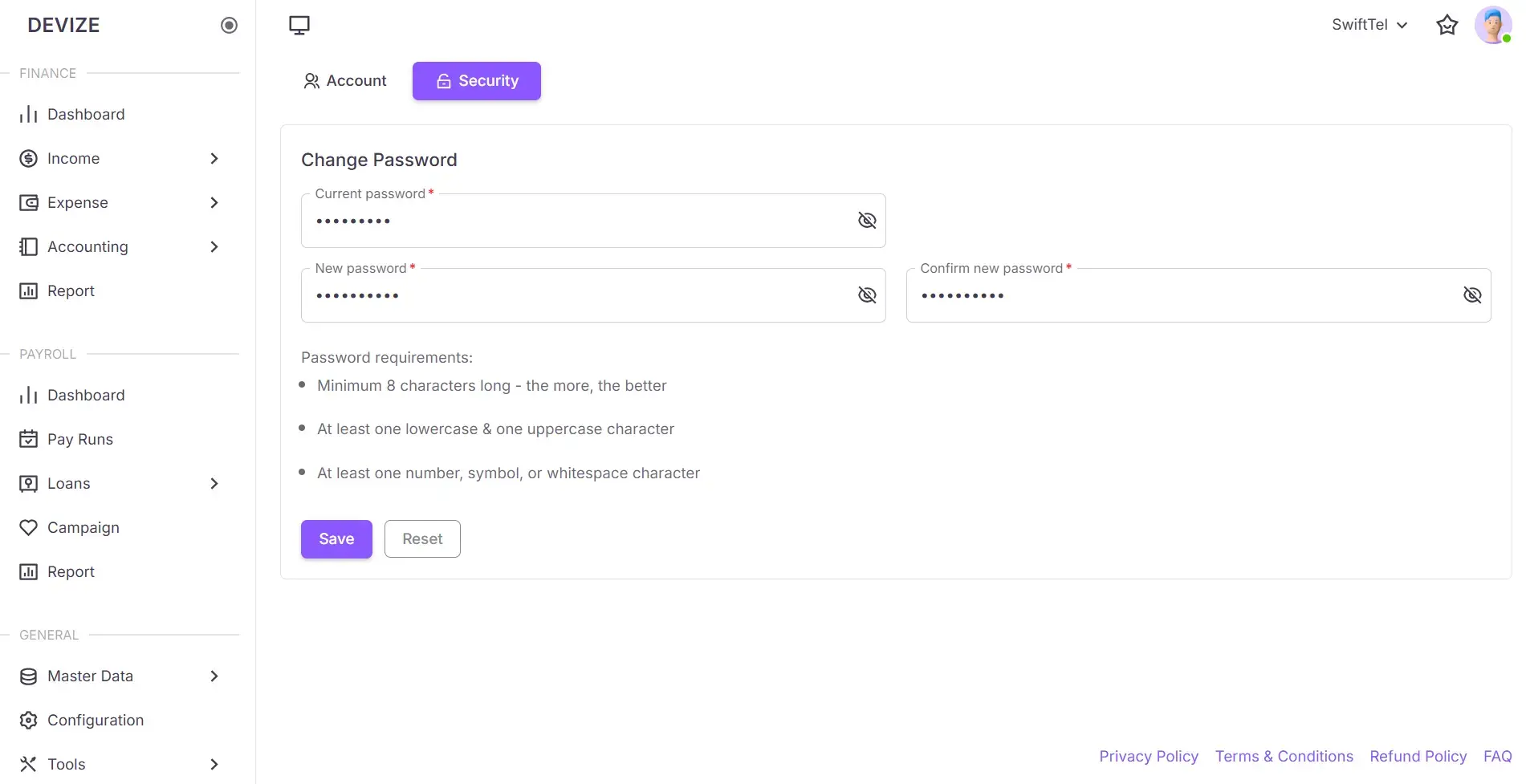The width and height of the screenshot is (1526, 784).
Task: Click the Master Data database icon
Action: [x=28, y=676]
